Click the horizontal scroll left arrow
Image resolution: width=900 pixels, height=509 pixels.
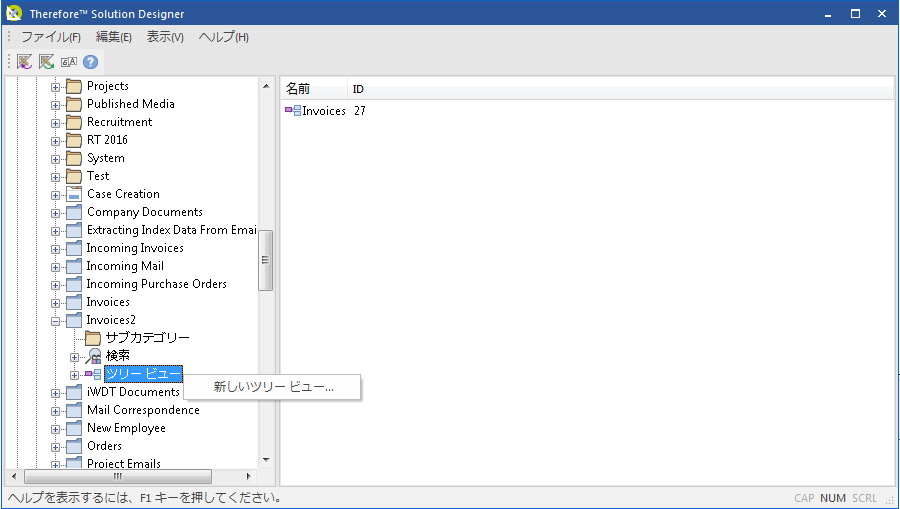click(x=14, y=476)
